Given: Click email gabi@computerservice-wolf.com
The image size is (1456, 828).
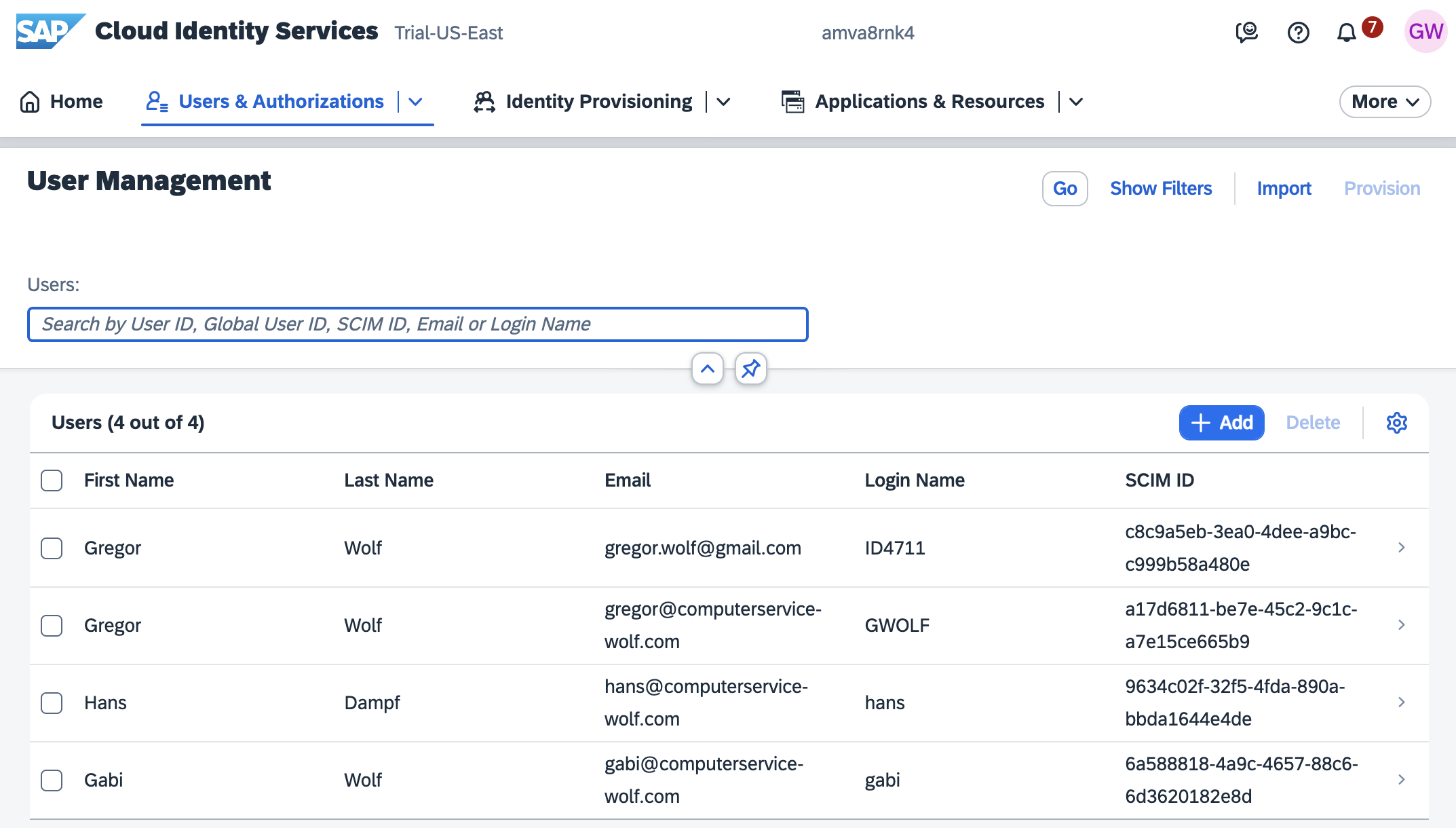Looking at the screenshot, I should [x=704, y=780].
